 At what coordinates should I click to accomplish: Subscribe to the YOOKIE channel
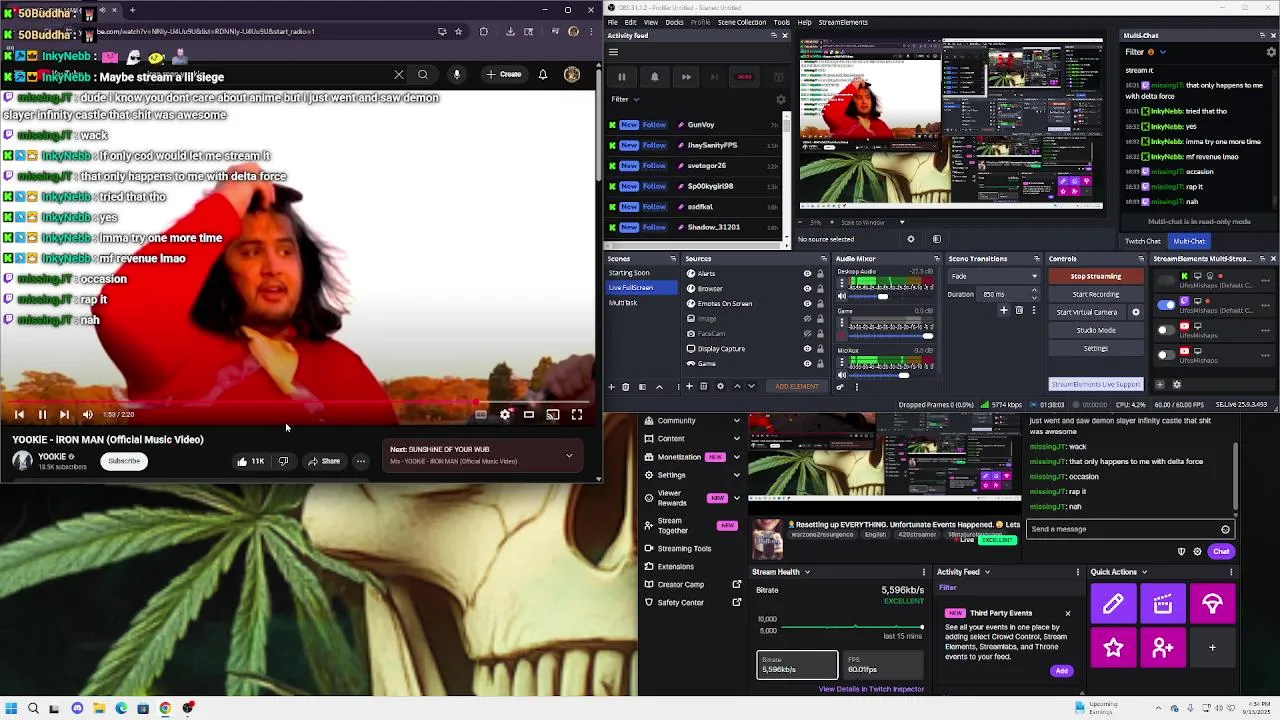(124, 461)
